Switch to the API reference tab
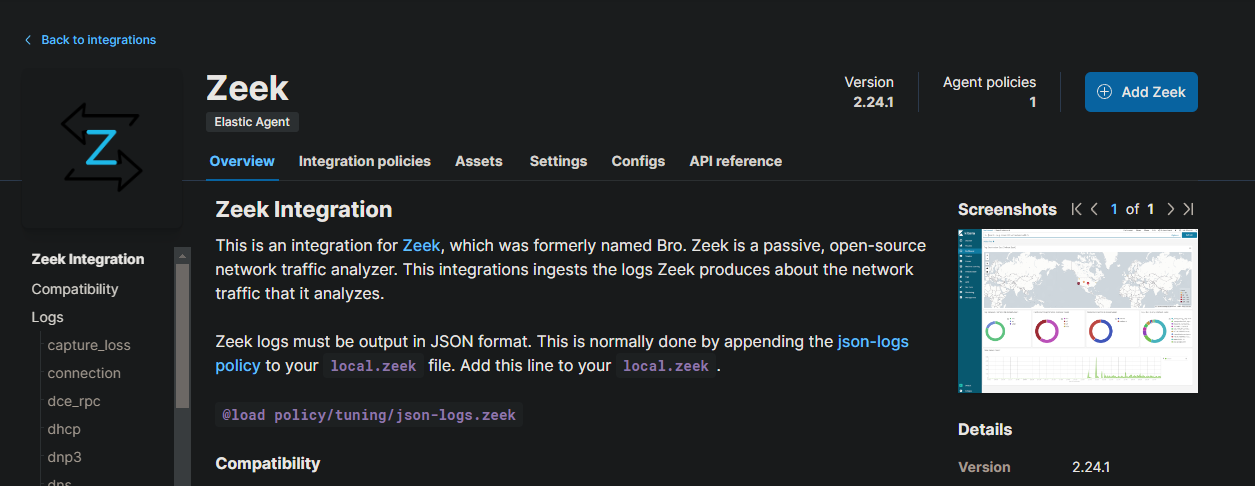The height and width of the screenshot is (486, 1255). 735,161
